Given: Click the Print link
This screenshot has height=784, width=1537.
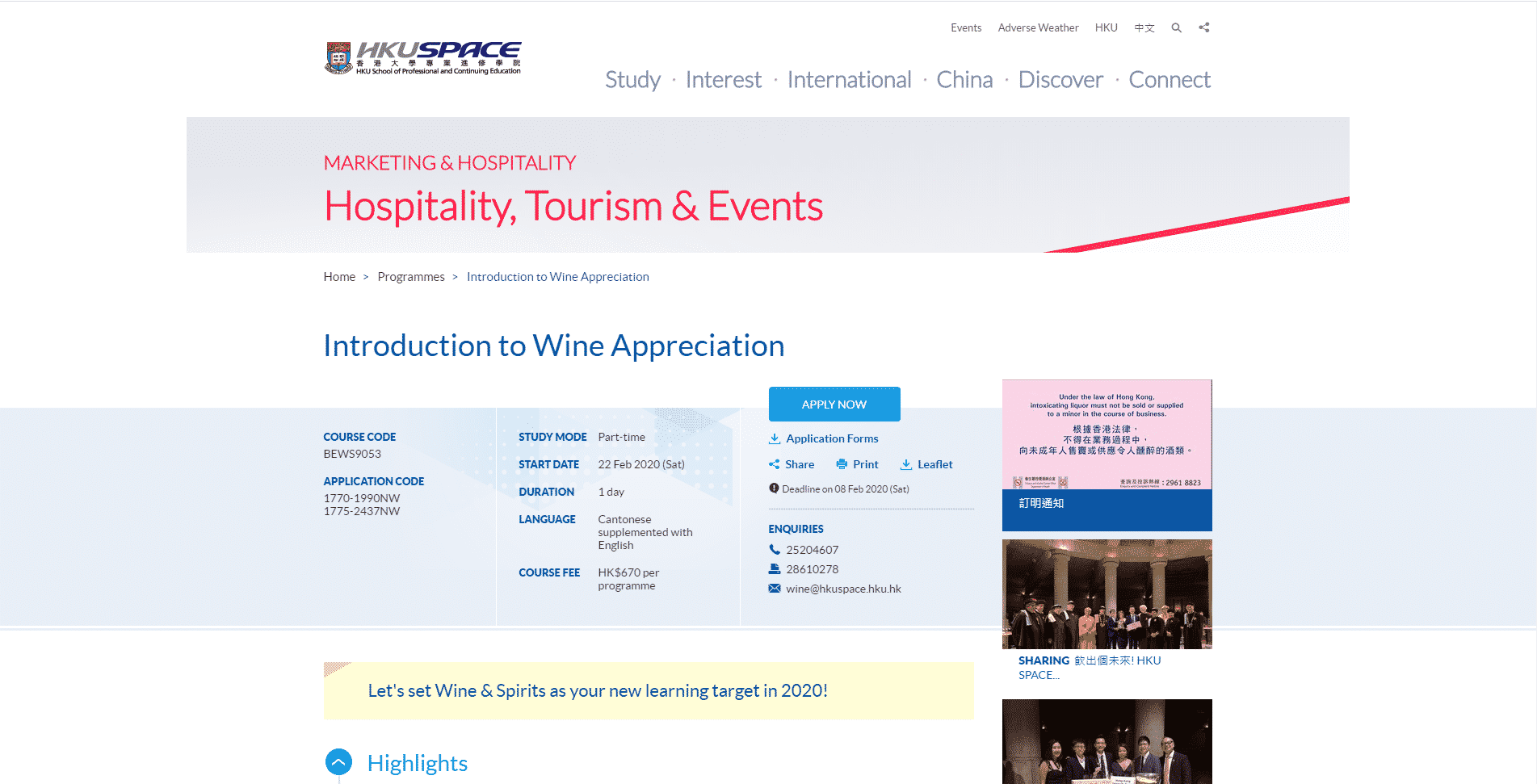Looking at the screenshot, I should tap(866, 464).
